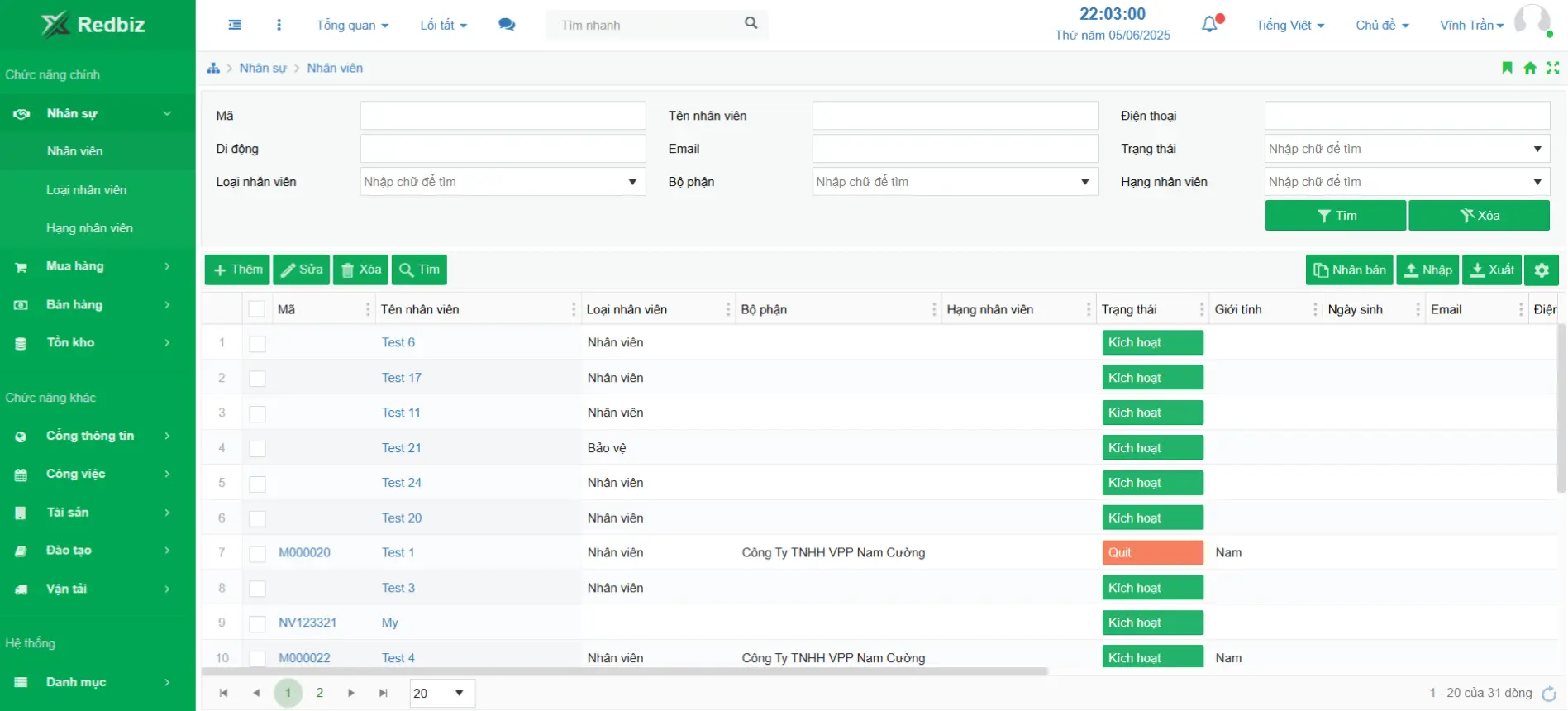This screenshot has width=1568, height=711.
Task: Click the Redbiz logo
Action: click(x=93, y=25)
